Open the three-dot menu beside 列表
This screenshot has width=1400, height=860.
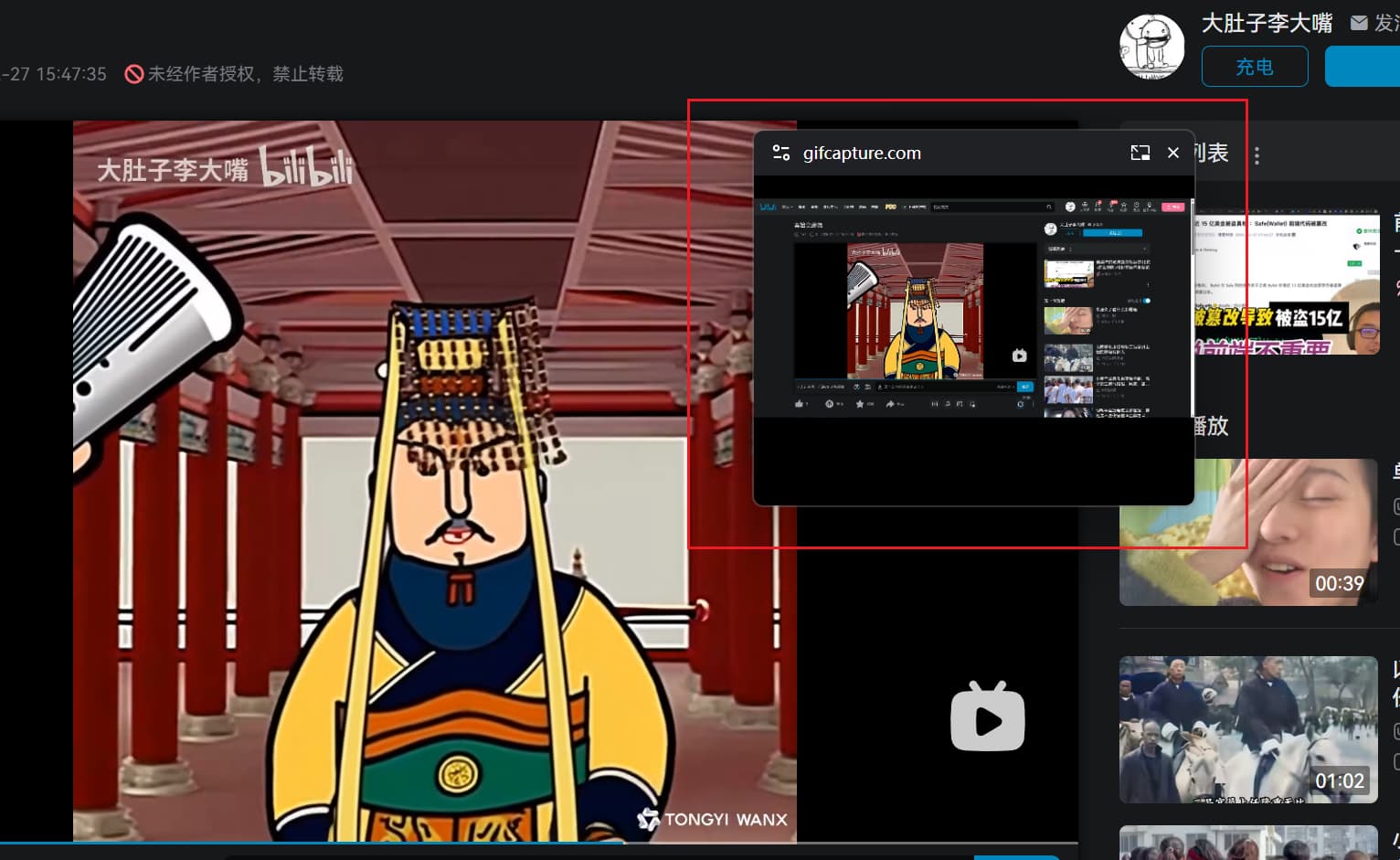click(1257, 155)
